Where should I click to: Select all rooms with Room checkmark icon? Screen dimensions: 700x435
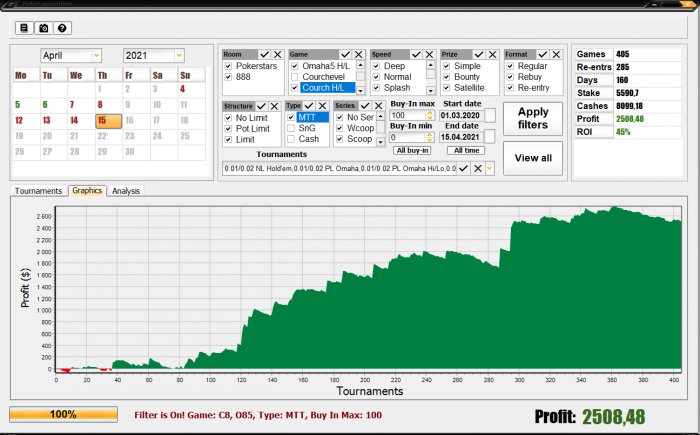click(264, 54)
